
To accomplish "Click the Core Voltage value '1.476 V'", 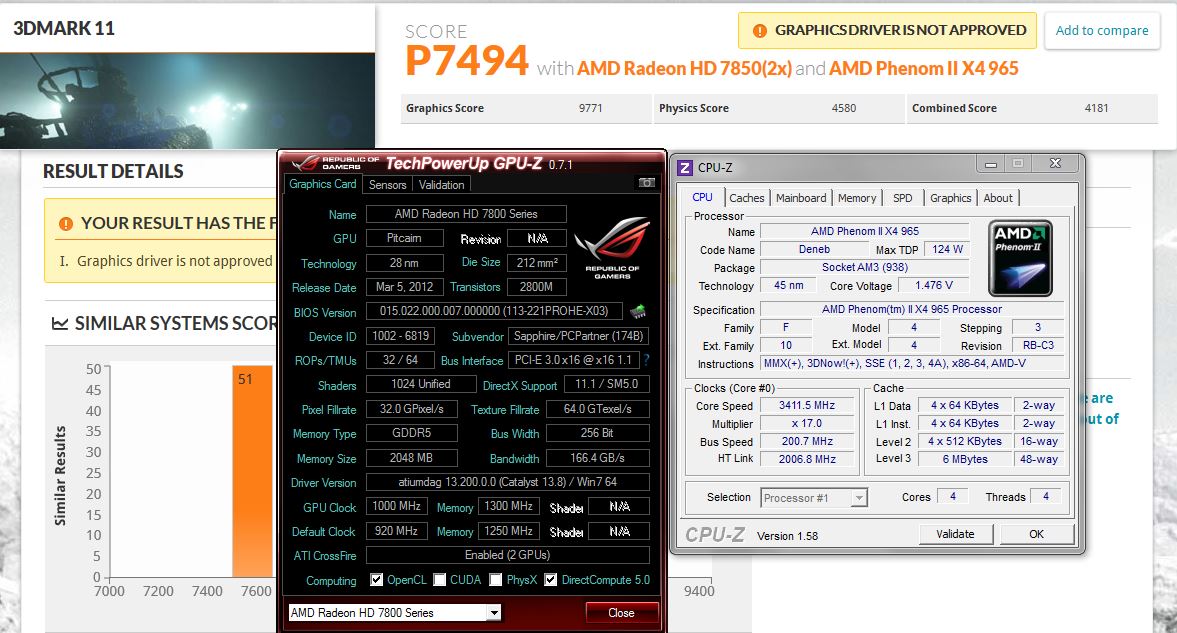I will [x=934, y=285].
